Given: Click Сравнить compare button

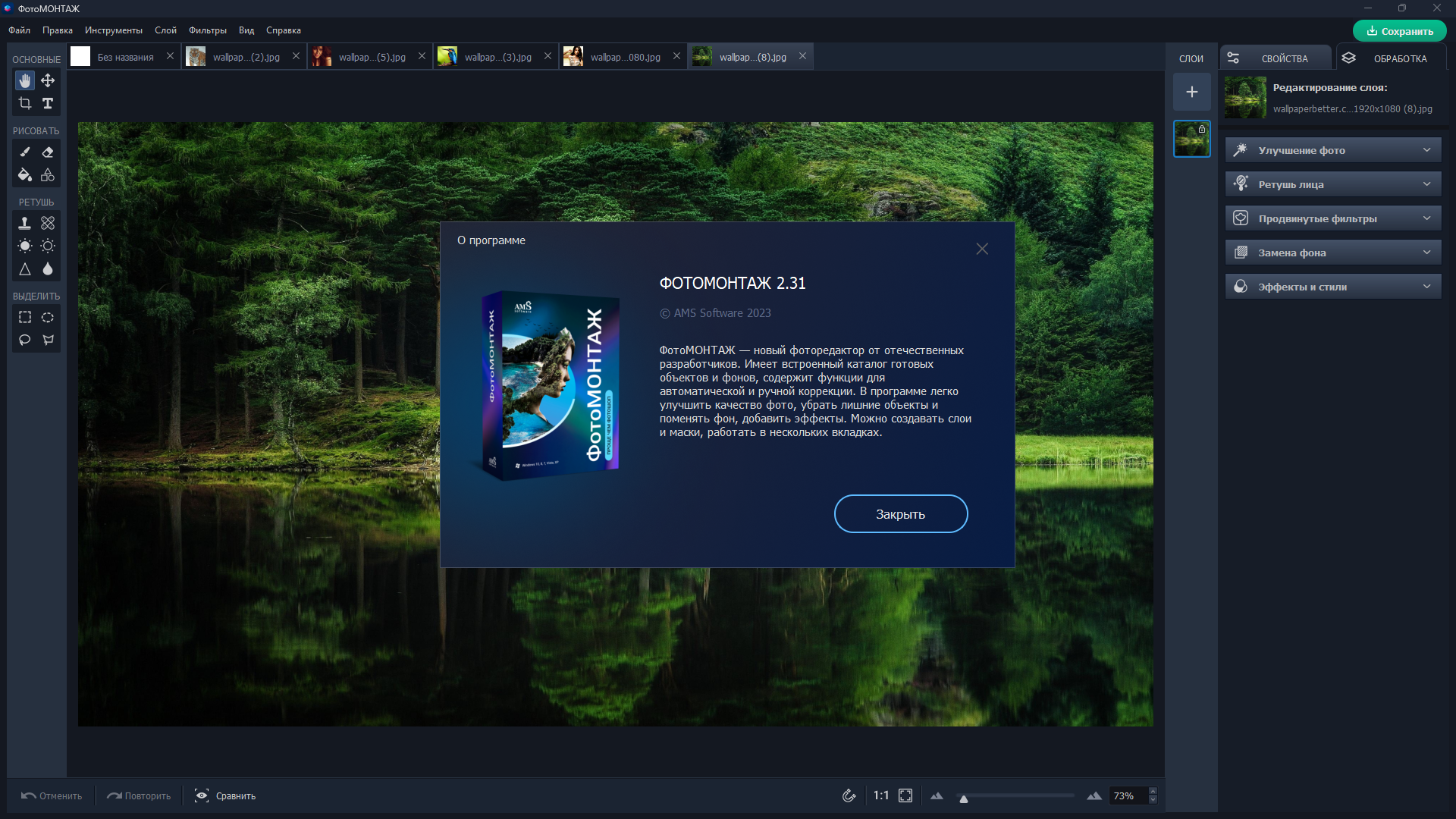Looking at the screenshot, I should (225, 795).
